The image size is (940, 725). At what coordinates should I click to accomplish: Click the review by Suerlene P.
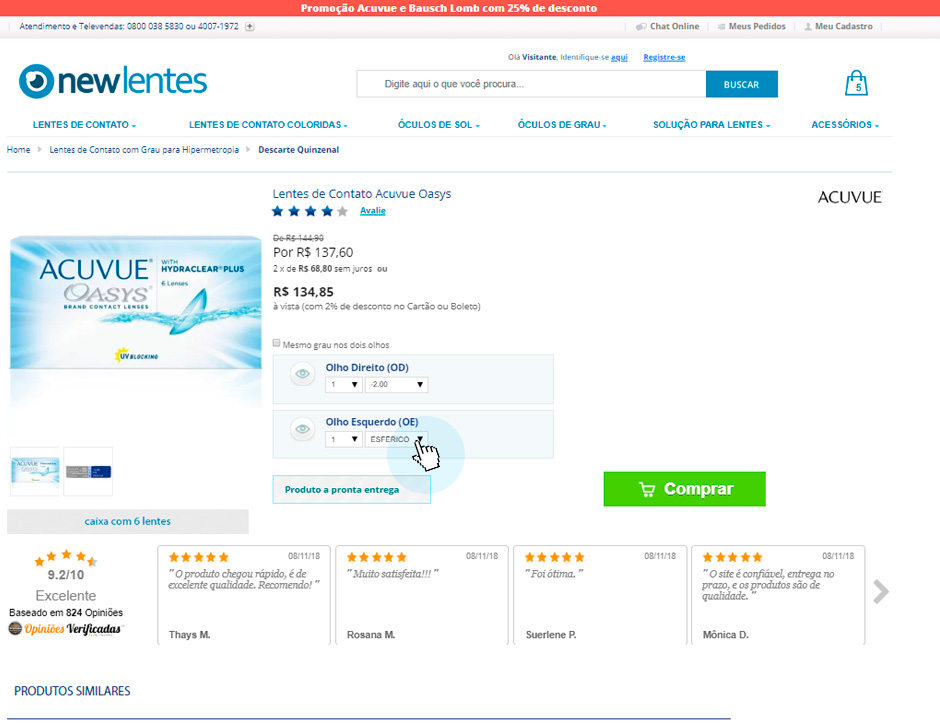600,595
